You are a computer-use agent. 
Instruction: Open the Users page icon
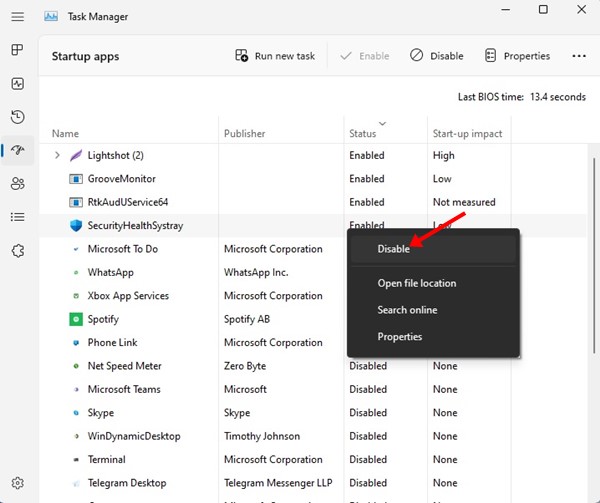coord(17,183)
